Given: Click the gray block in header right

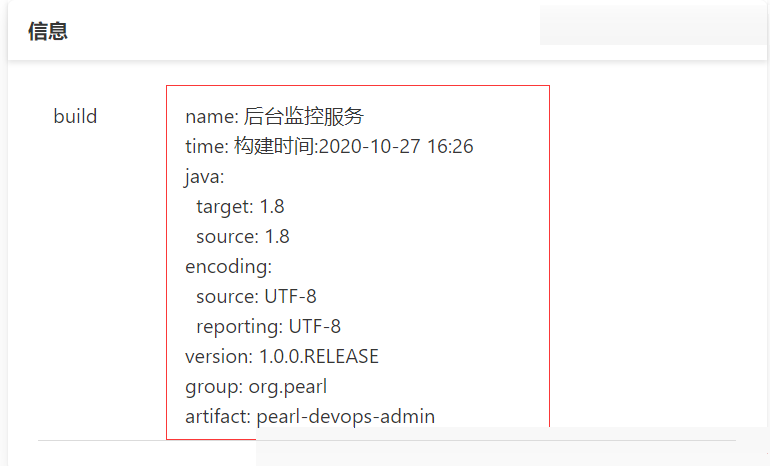Looking at the screenshot, I should click(653, 25).
